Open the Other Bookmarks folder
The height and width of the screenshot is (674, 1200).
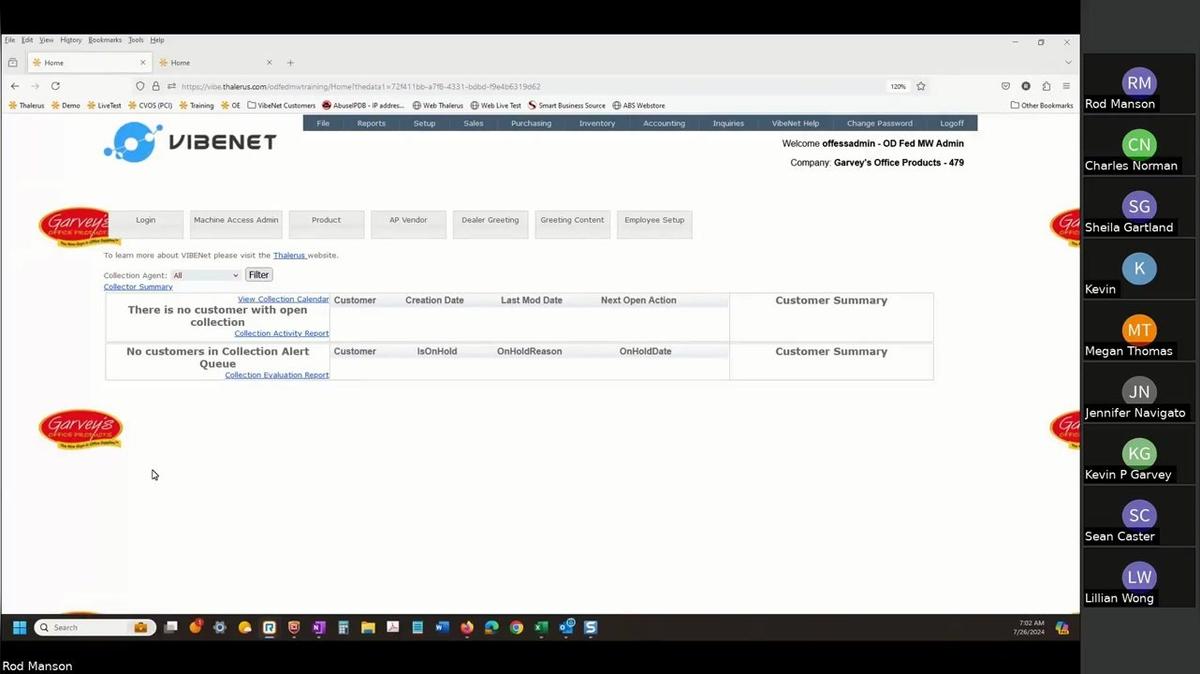[1041, 105]
